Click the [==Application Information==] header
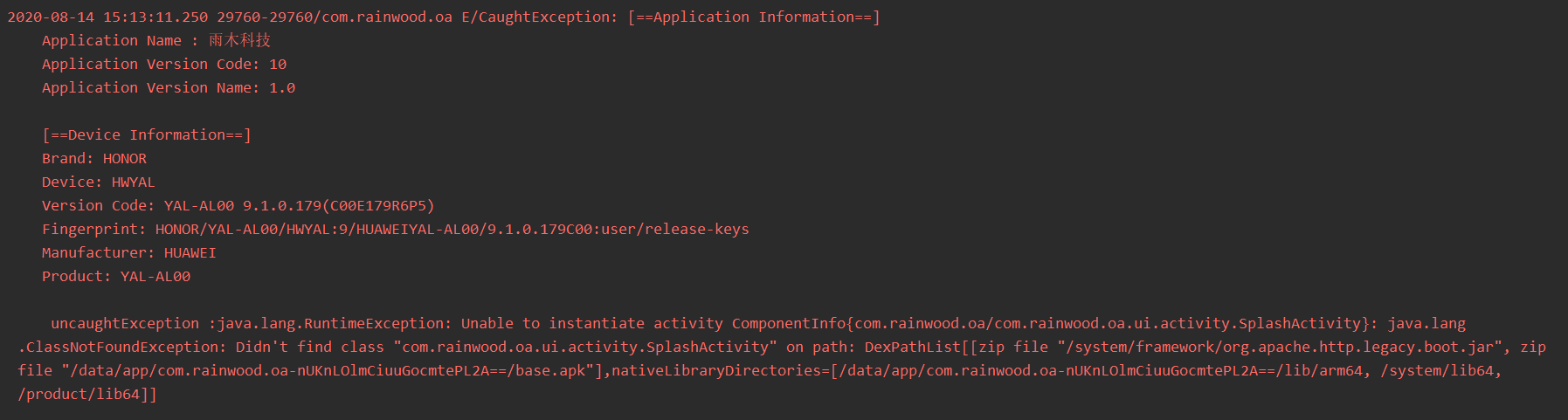 pyautogui.click(x=754, y=17)
